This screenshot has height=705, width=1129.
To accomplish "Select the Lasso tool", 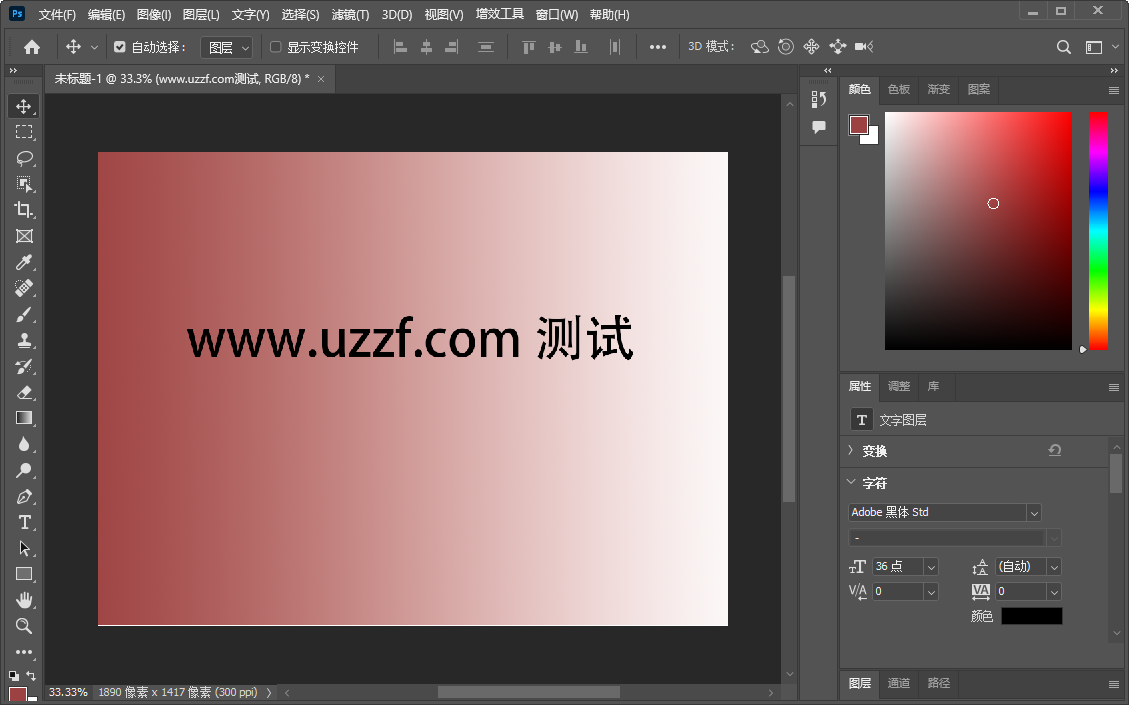I will coord(23,157).
